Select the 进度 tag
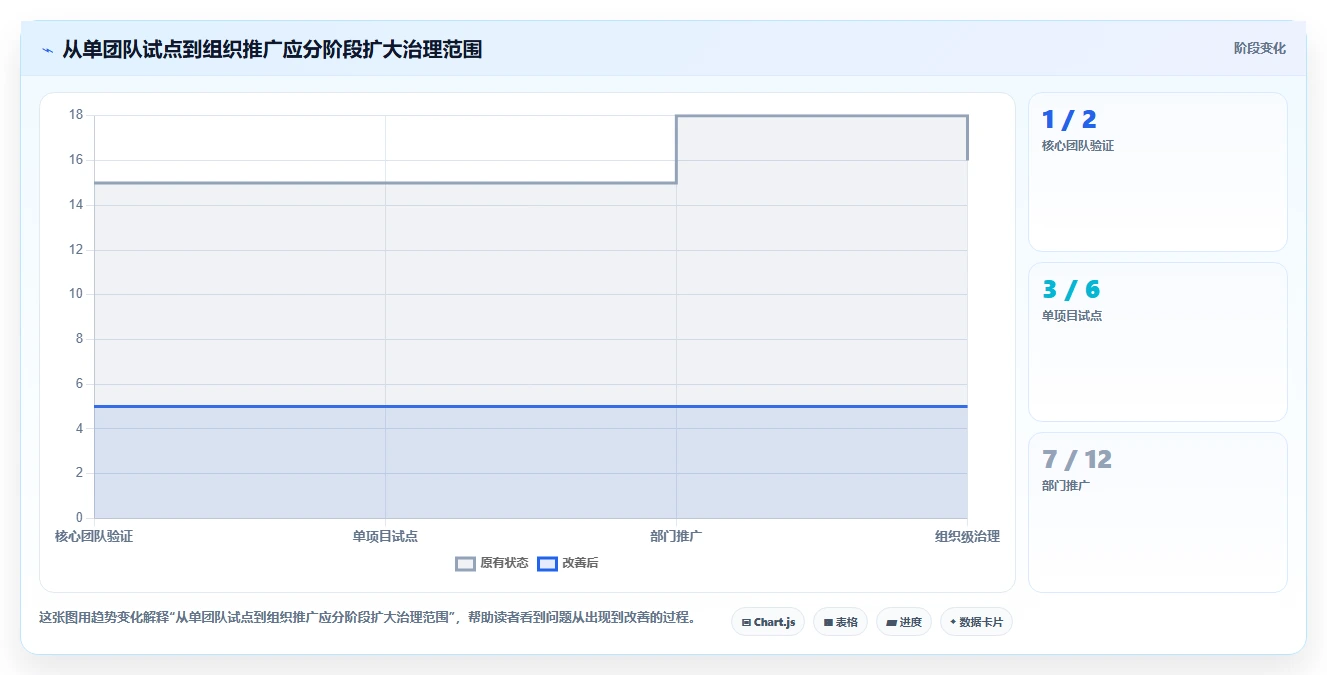The height and width of the screenshot is (675, 1327). pos(904,622)
